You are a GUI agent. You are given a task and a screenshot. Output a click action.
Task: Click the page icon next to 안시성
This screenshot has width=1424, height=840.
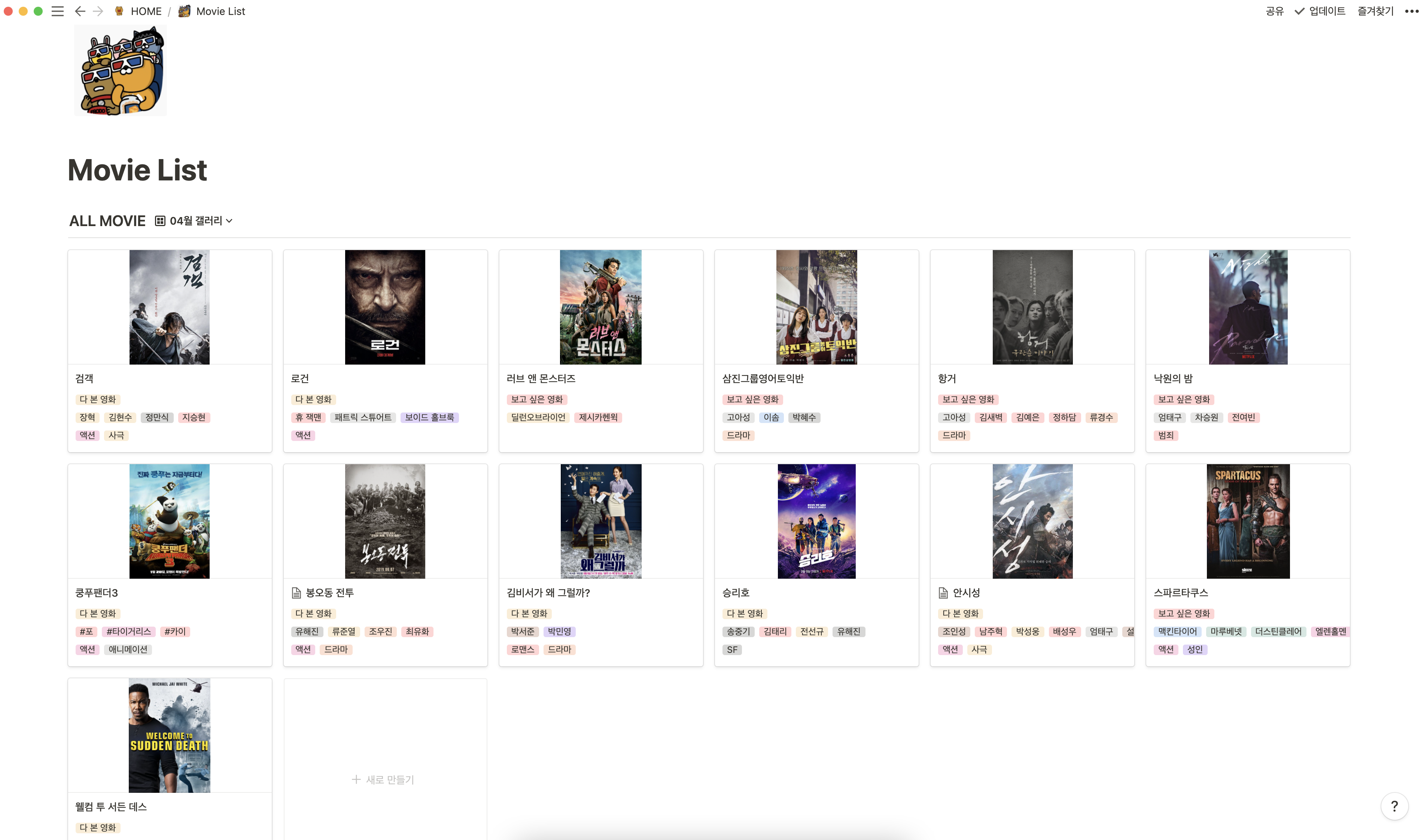[943, 593]
